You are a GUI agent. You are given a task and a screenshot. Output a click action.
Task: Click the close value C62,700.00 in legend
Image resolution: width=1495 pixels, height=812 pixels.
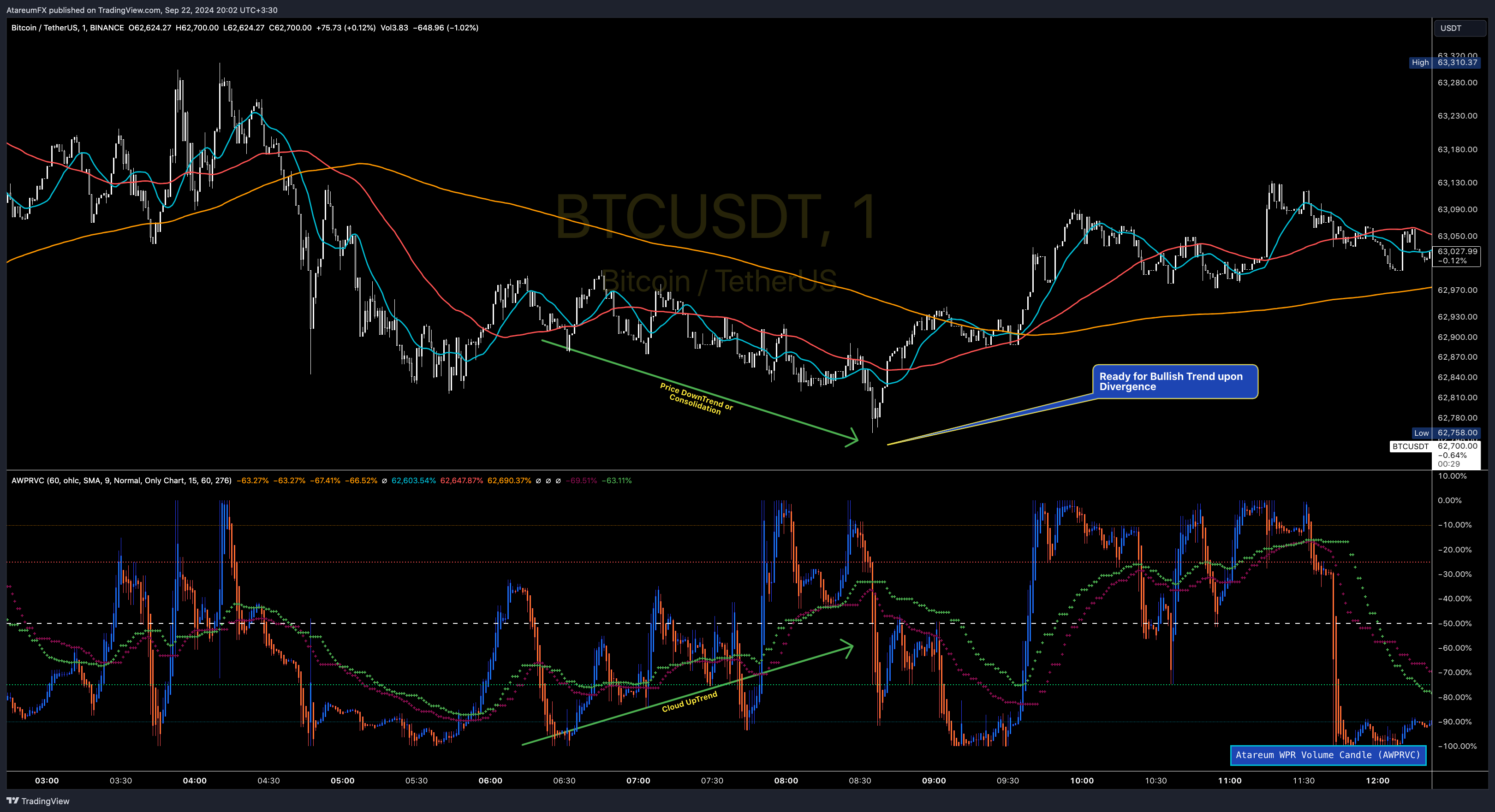click(290, 28)
